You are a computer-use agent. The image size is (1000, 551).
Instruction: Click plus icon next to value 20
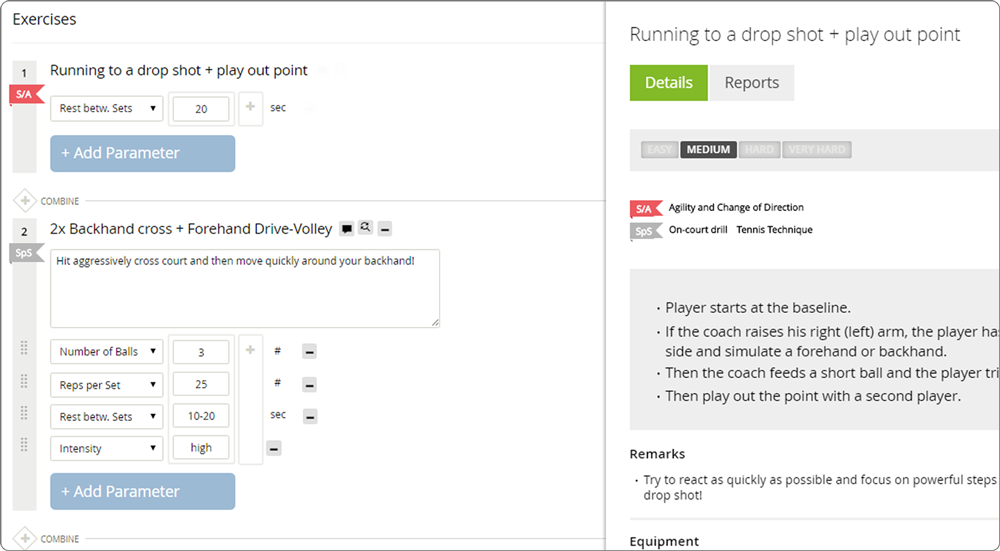250,107
